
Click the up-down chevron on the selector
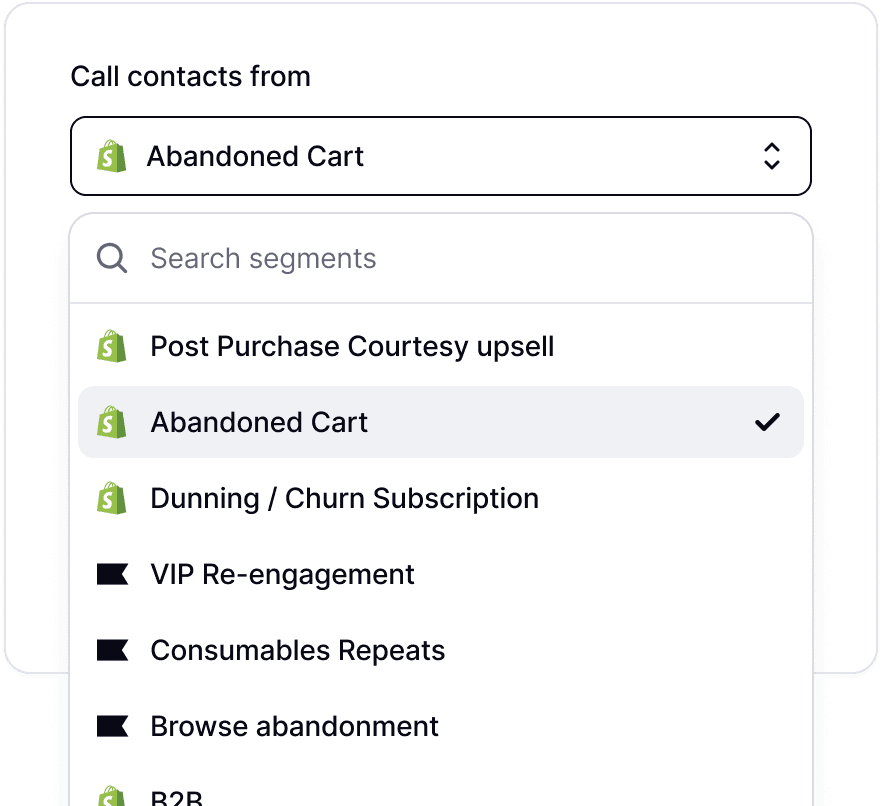(772, 156)
